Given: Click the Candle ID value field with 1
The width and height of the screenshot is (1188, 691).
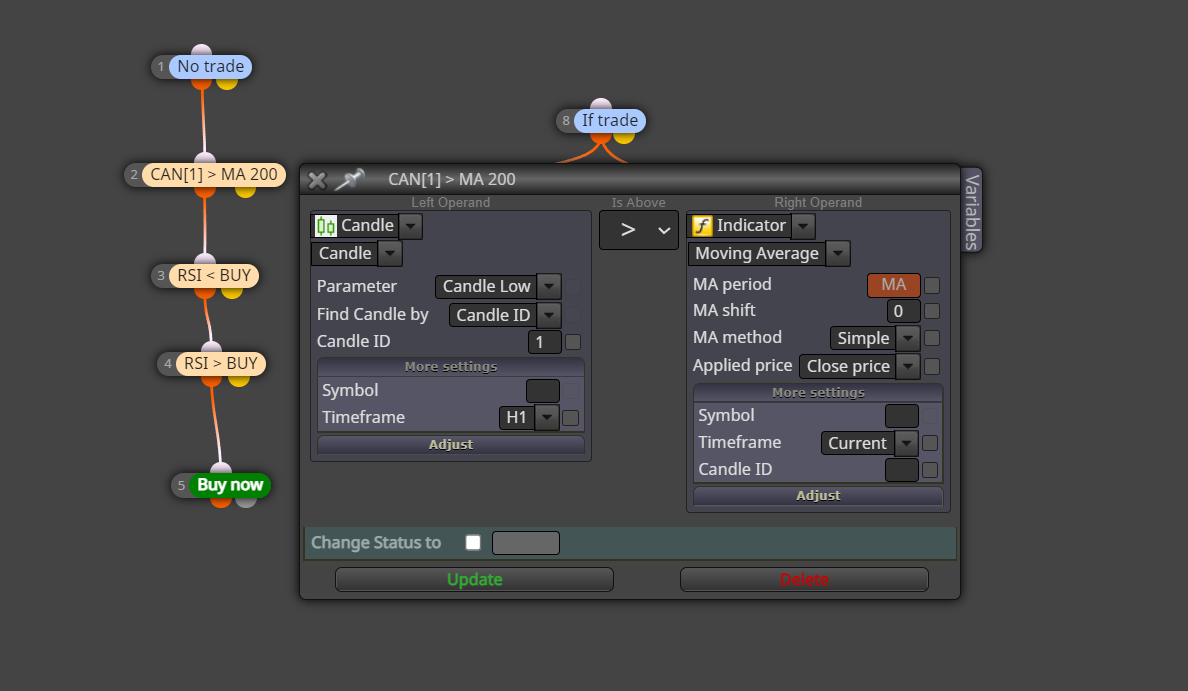Looking at the screenshot, I should 544,342.
